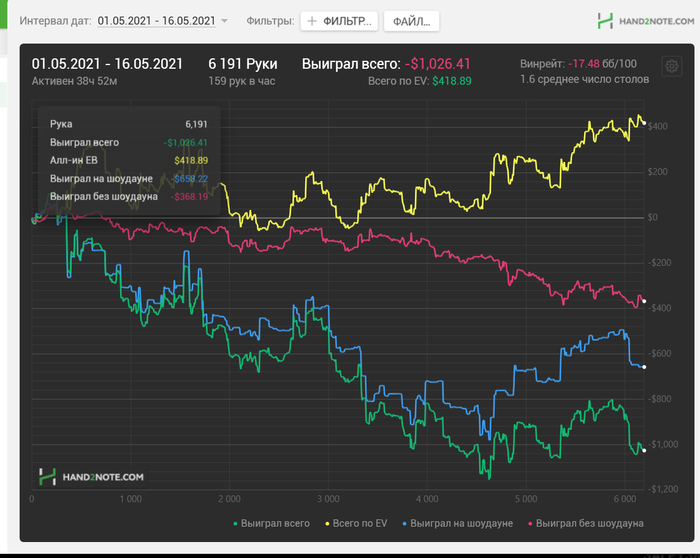Viewport: 700px width, 558px height.
Task: Open the 01.05.2021 - 16.05.2021 date range selector
Action: pos(156,21)
